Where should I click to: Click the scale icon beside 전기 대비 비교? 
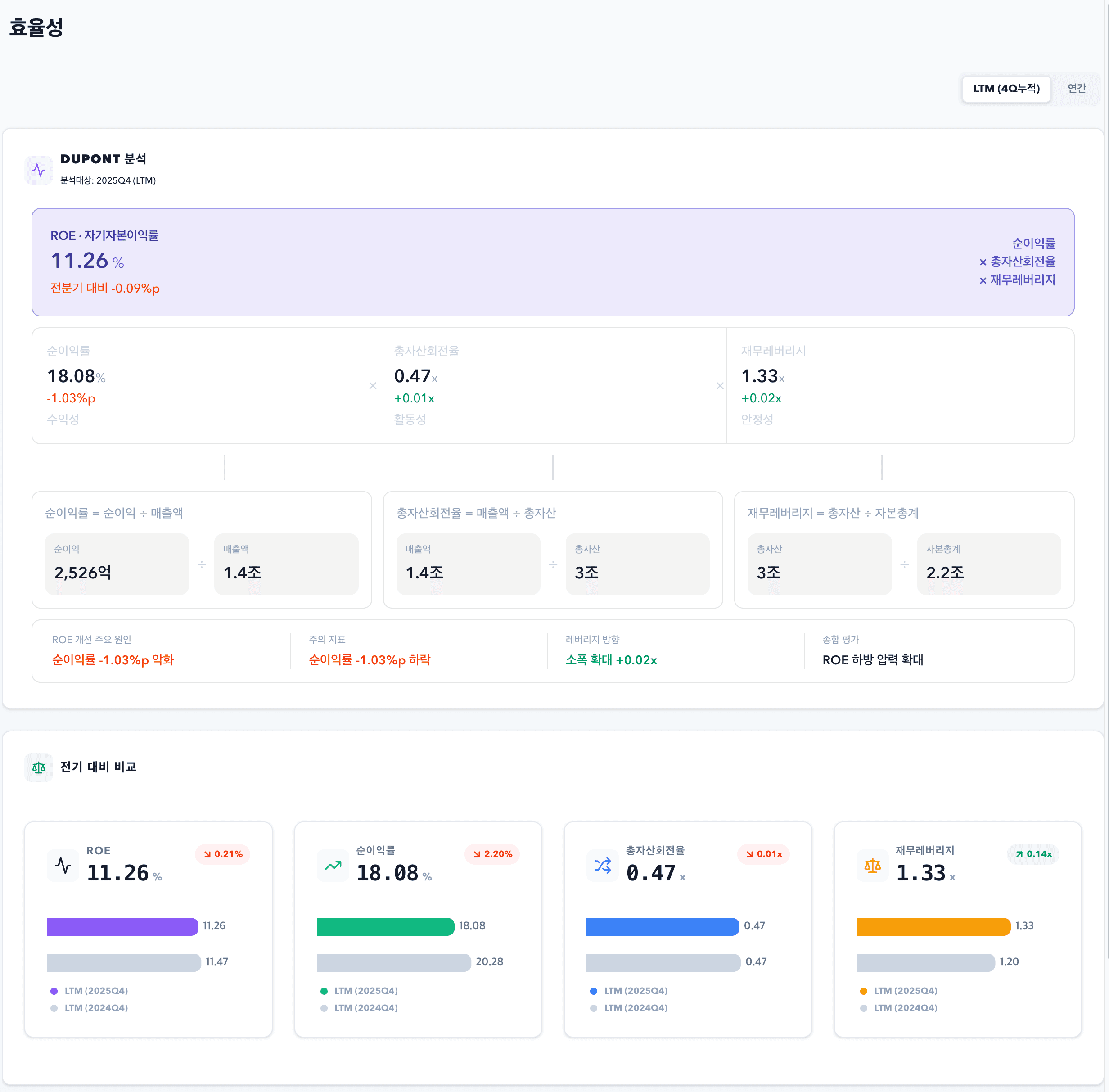pos(38,767)
